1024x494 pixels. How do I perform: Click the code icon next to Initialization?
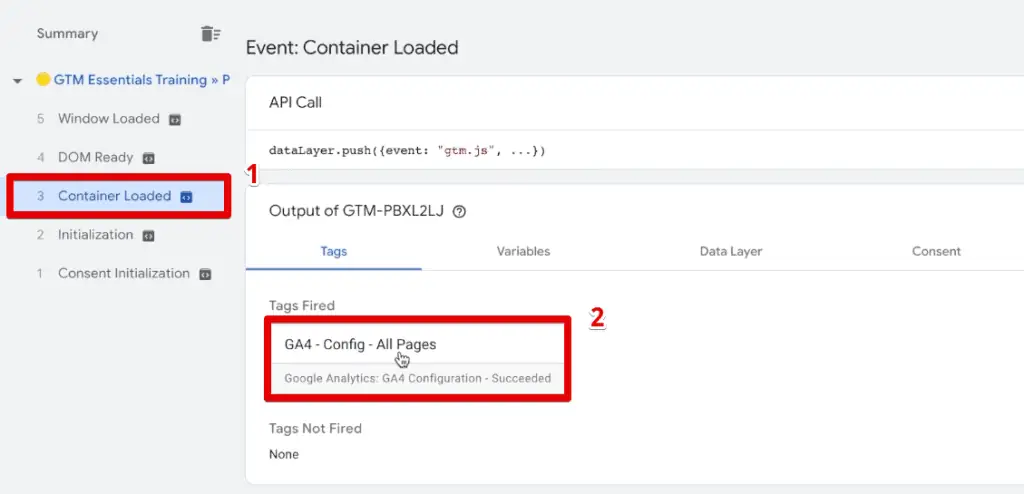click(x=148, y=236)
